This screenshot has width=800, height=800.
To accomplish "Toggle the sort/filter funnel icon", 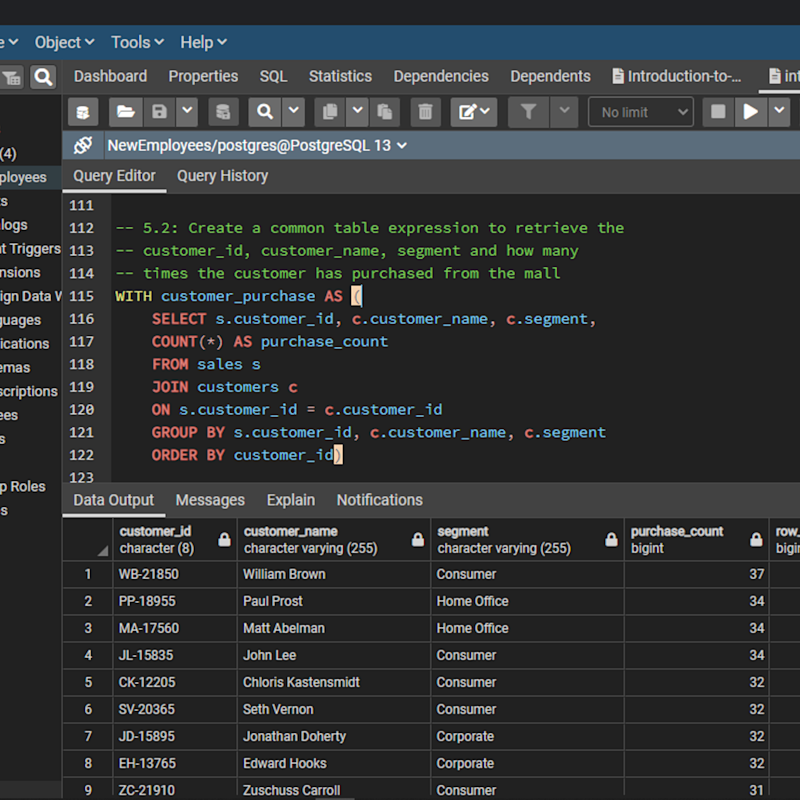I will tap(528, 111).
